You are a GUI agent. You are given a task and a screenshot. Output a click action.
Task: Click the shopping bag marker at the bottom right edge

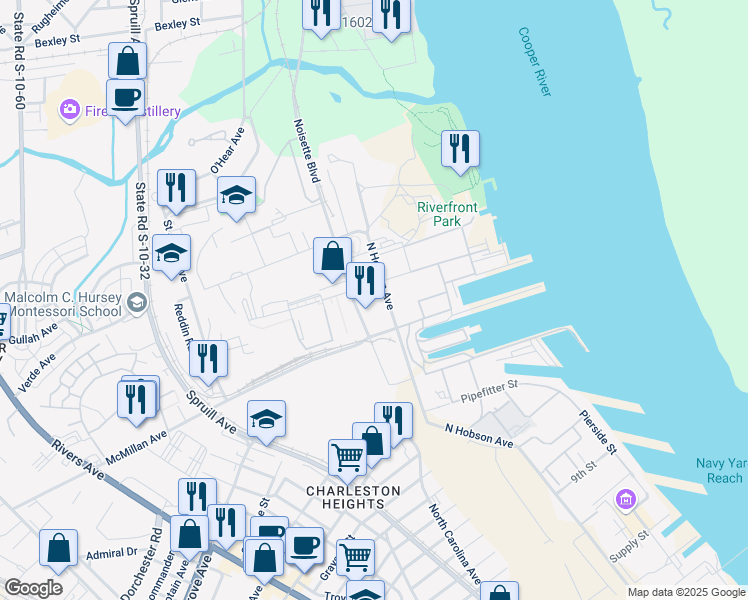tap(499, 591)
